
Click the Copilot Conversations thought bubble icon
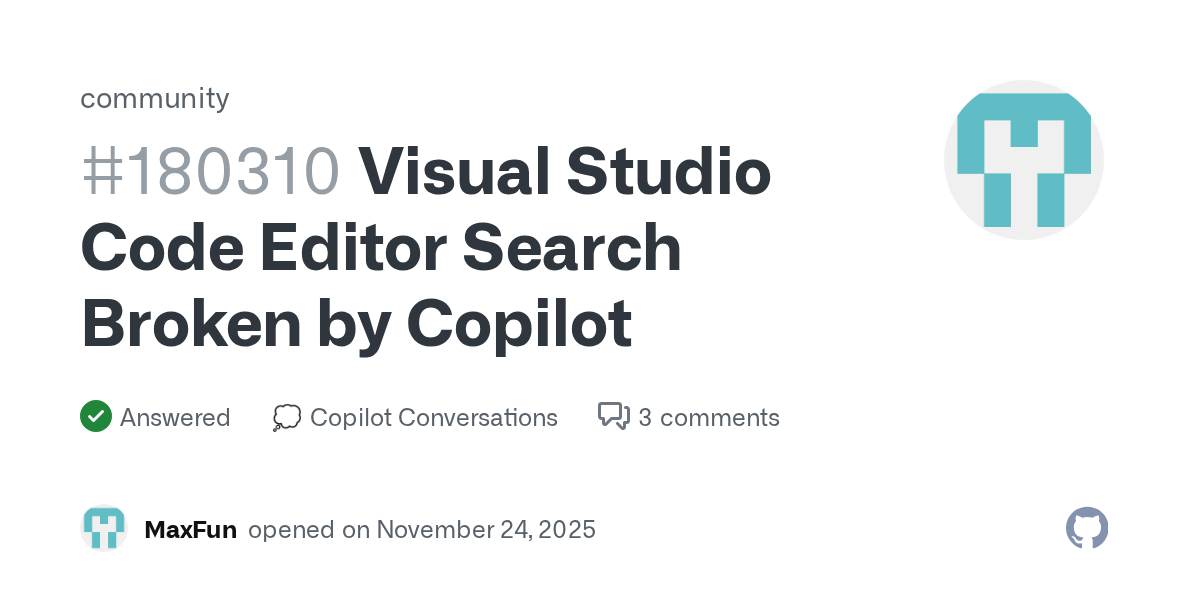click(x=287, y=417)
